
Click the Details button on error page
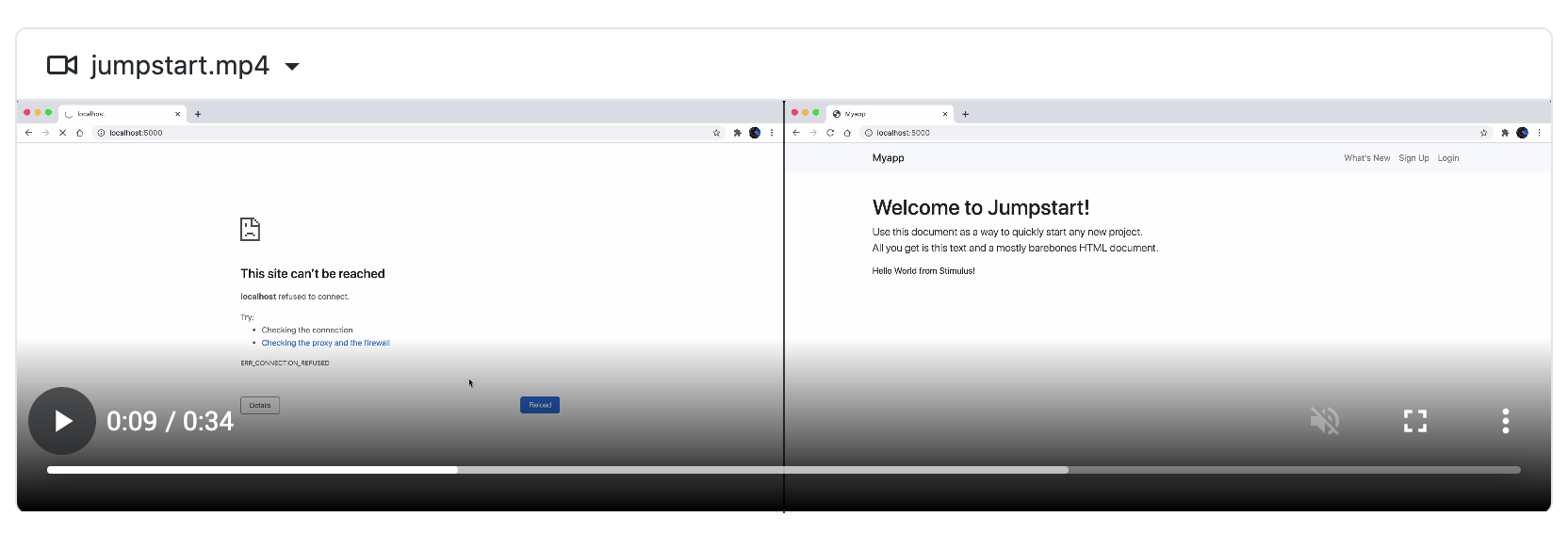tap(260, 406)
